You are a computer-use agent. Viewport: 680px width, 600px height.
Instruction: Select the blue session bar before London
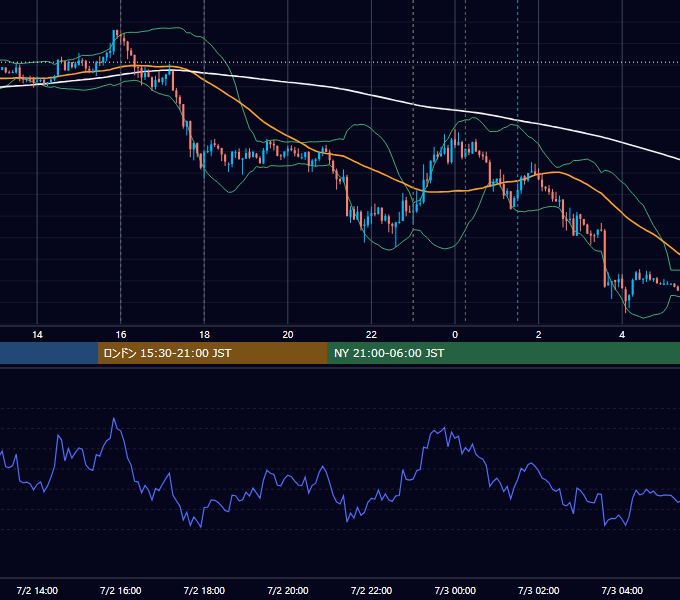tap(49, 353)
